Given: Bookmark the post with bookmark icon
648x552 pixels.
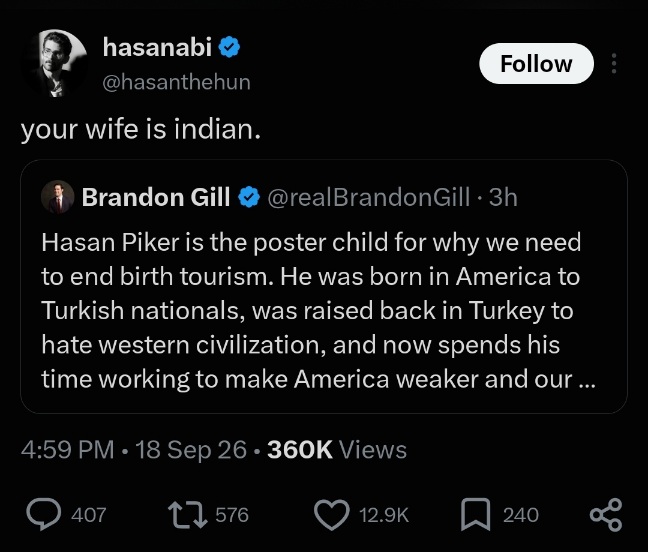Looking at the screenshot, I should coord(476,514).
